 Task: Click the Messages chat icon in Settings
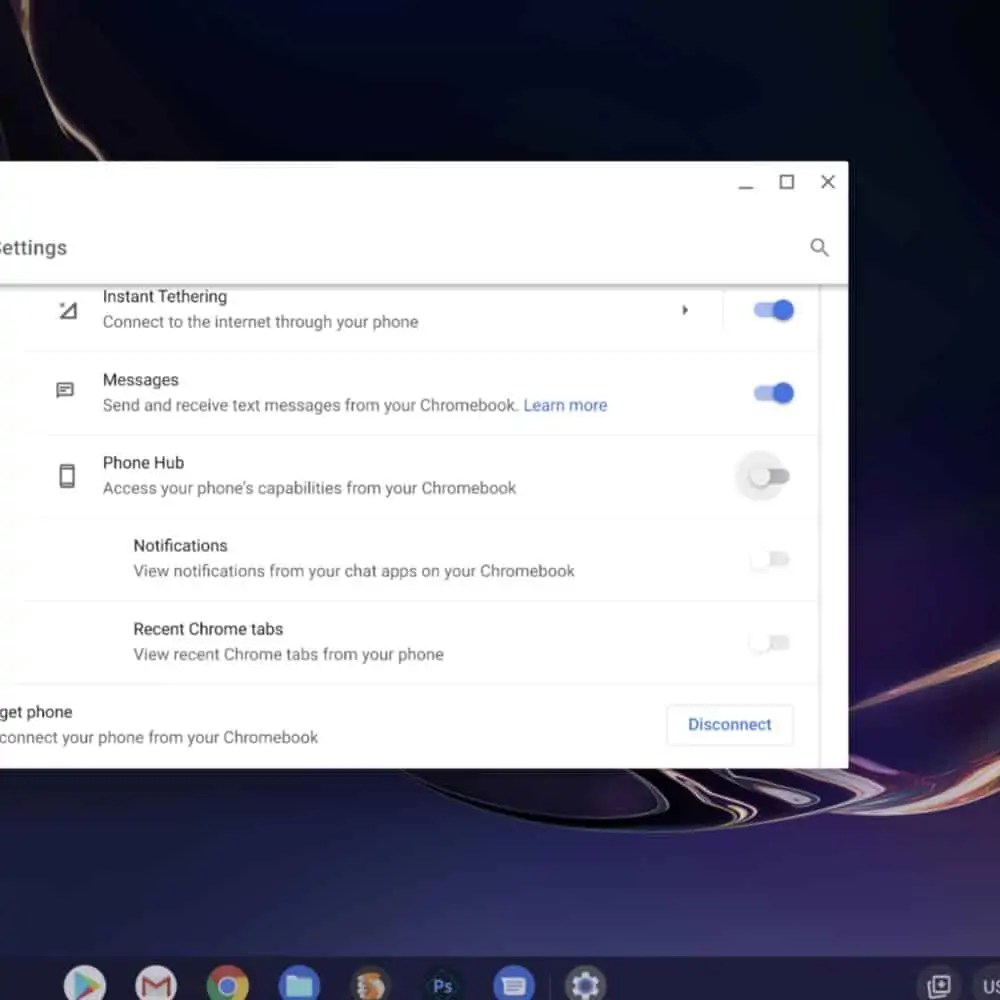pyautogui.click(x=65, y=389)
